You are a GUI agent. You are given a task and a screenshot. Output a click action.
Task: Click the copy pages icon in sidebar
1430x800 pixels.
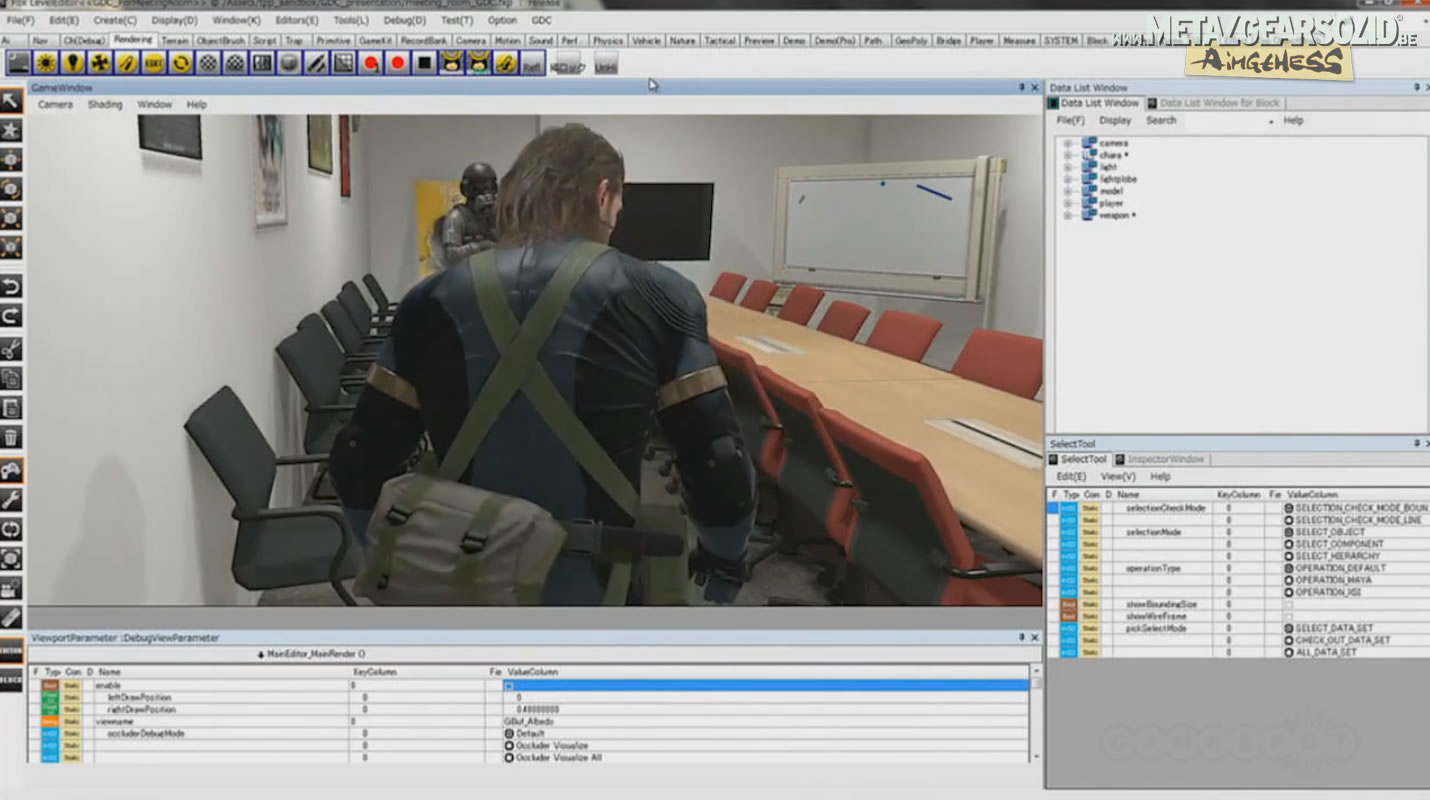coord(11,378)
